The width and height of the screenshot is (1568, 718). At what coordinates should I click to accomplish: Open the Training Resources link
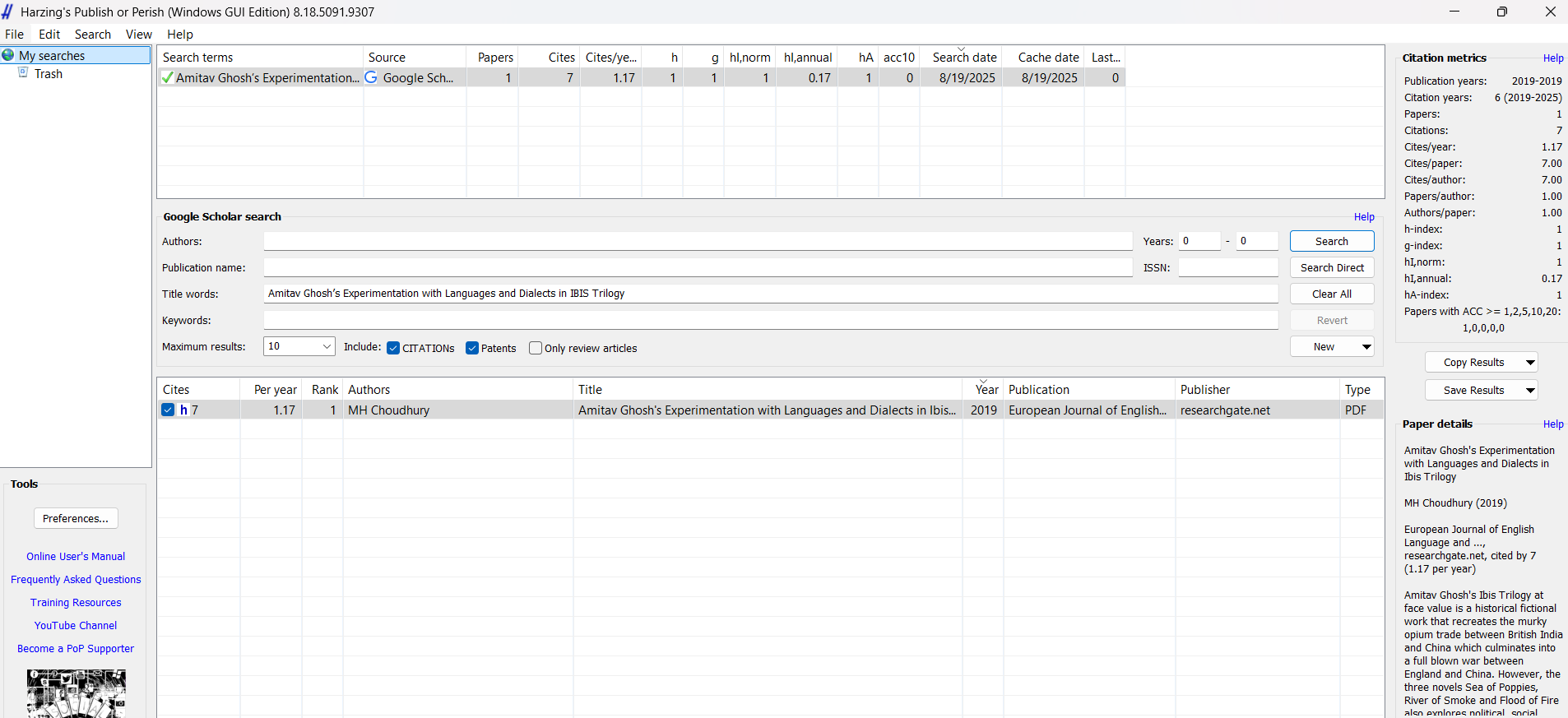(76, 602)
